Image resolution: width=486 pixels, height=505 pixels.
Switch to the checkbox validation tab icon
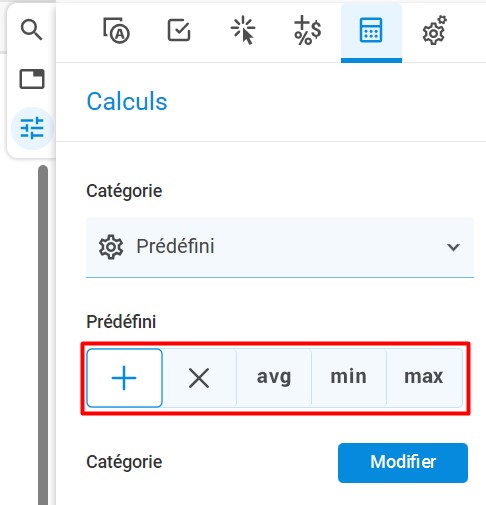(179, 30)
